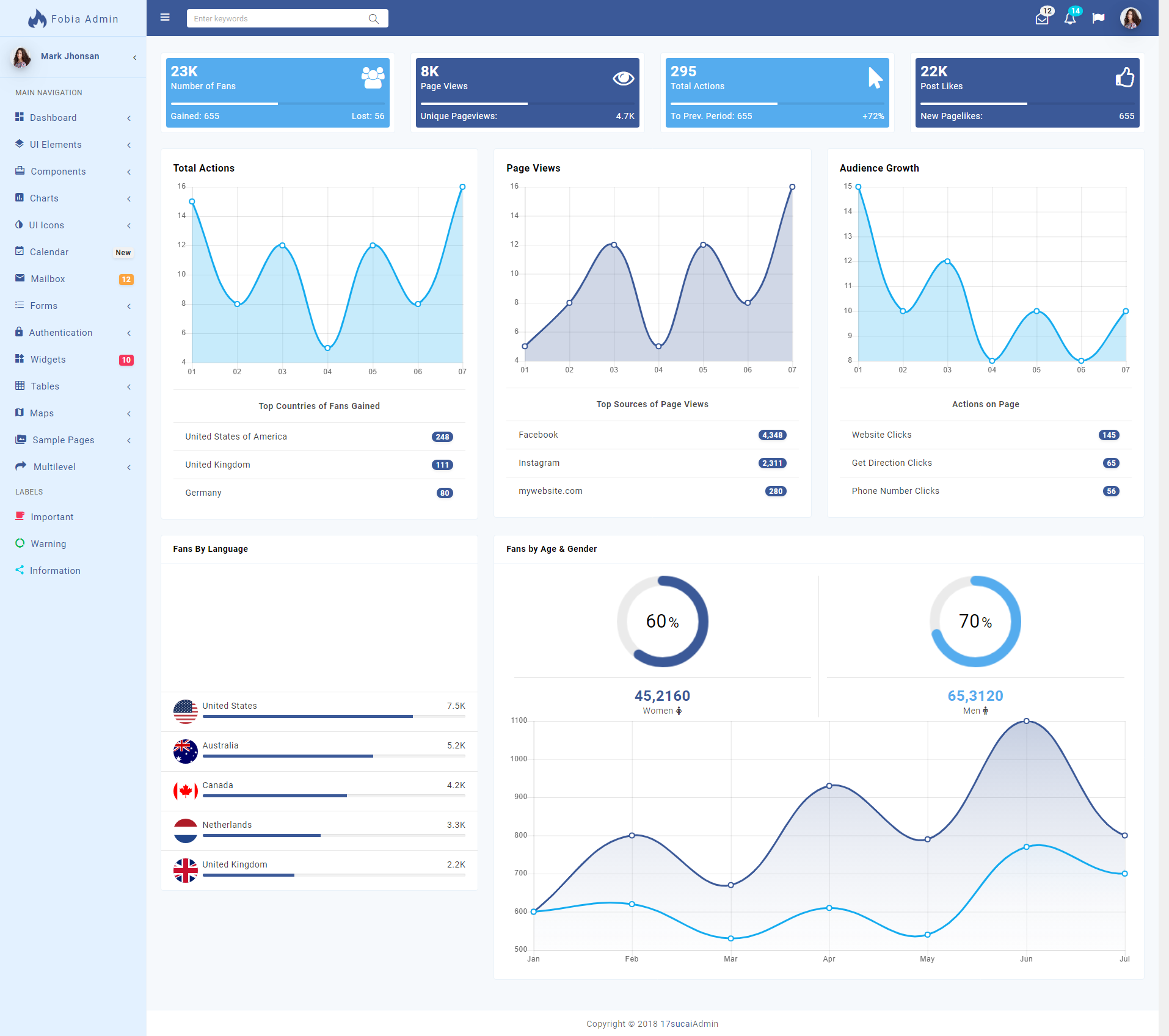Focus the Enter keywords search field
This screenshot has height=1036, width=1169.
287,18
